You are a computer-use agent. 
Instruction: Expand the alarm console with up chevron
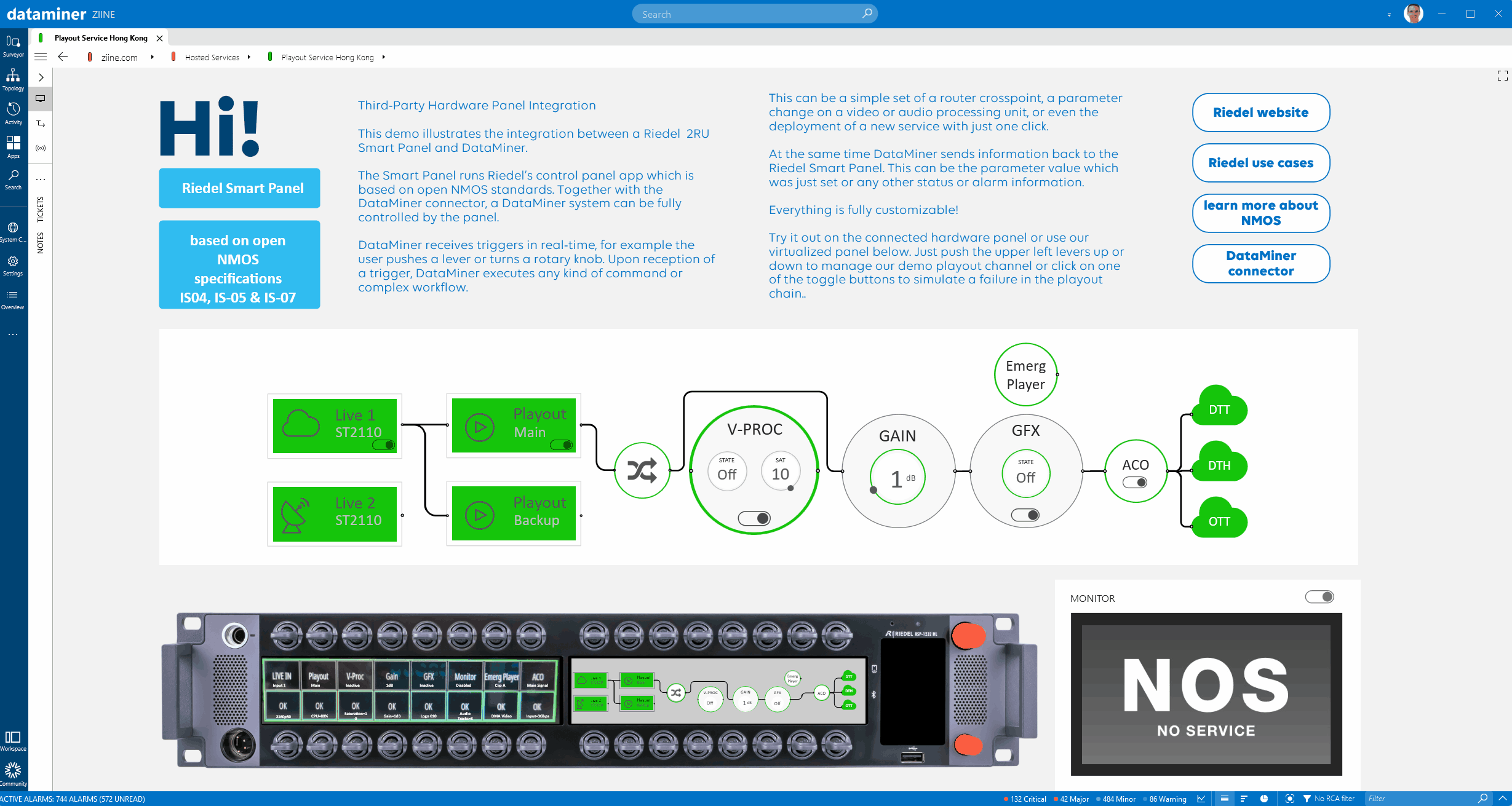tap(1503, 799)
